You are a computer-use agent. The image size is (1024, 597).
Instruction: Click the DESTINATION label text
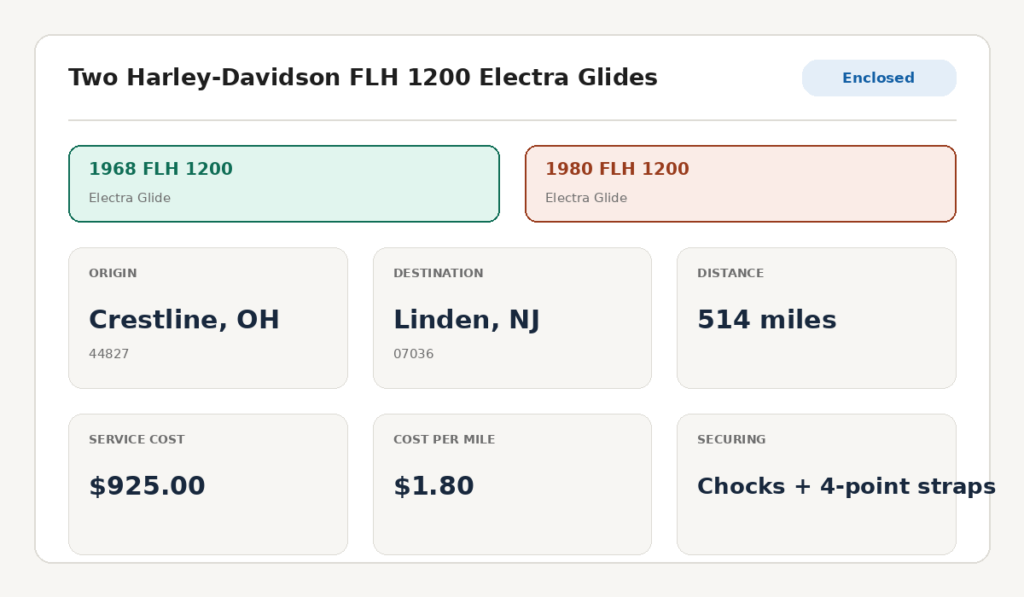coord(438,273)
